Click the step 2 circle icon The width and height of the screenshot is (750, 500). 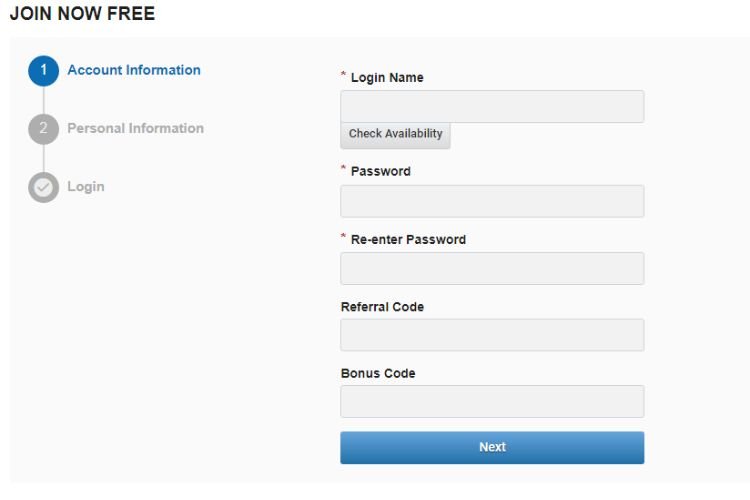(x=43, y=129)
